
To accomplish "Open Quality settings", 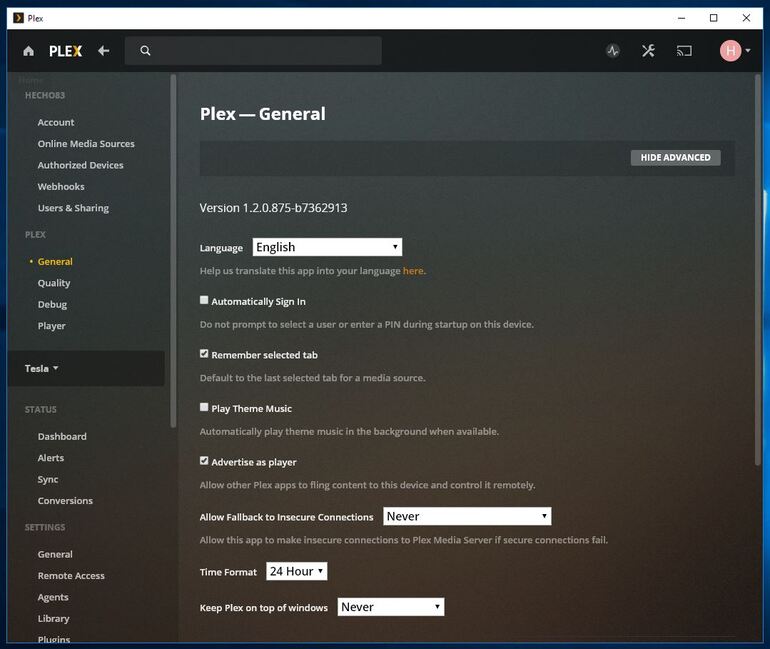I will pos(54,283).
